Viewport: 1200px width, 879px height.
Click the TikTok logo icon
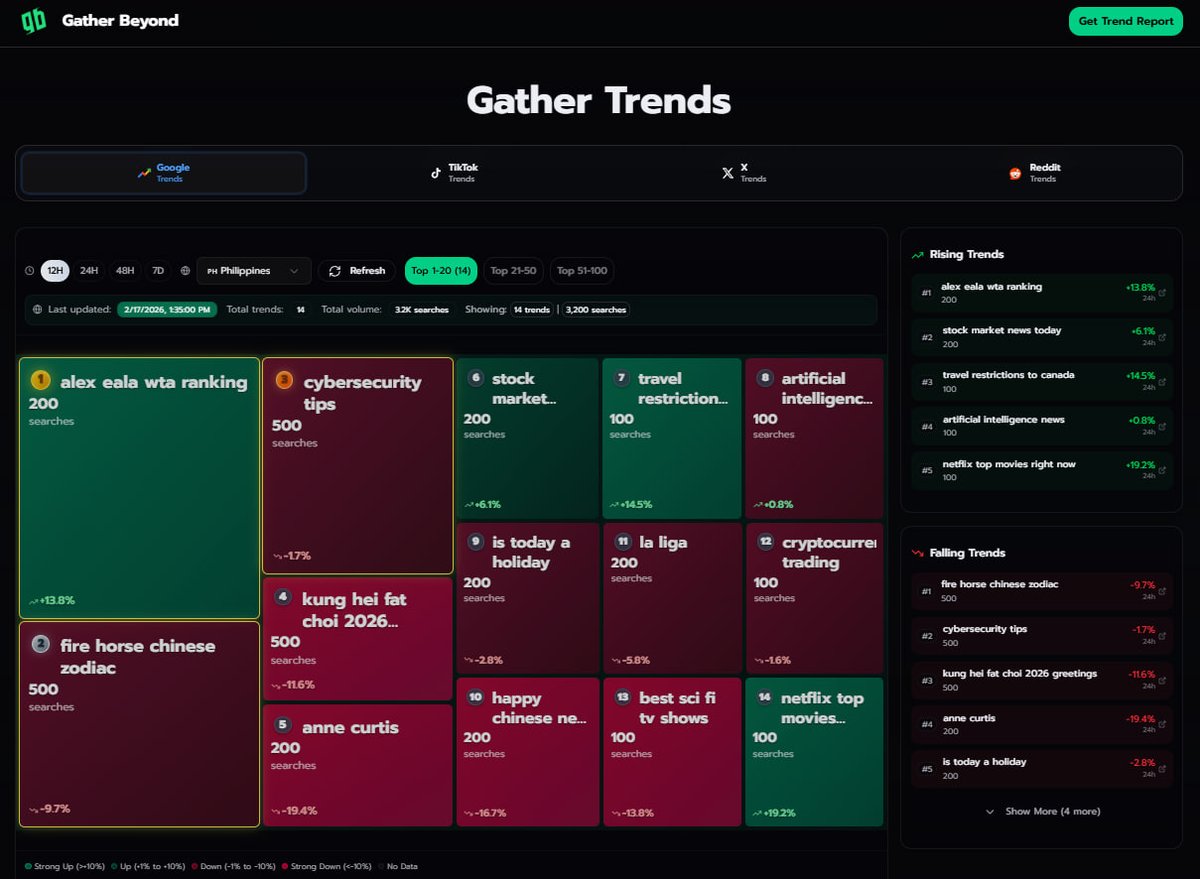pyautogui.click(x=435, y=173)
